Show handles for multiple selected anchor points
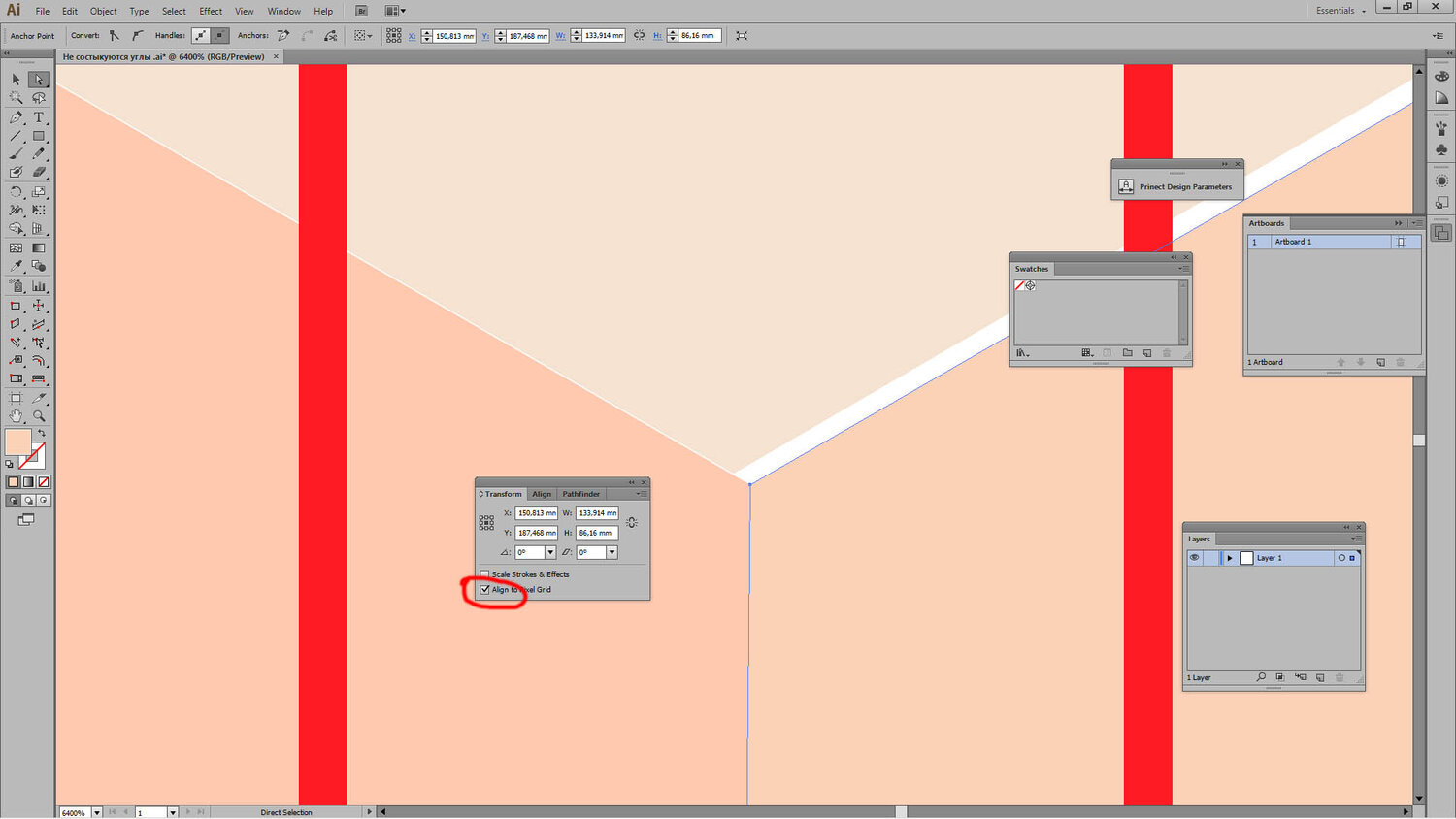Screen dimensions: 1456x819 coord(200,36)
